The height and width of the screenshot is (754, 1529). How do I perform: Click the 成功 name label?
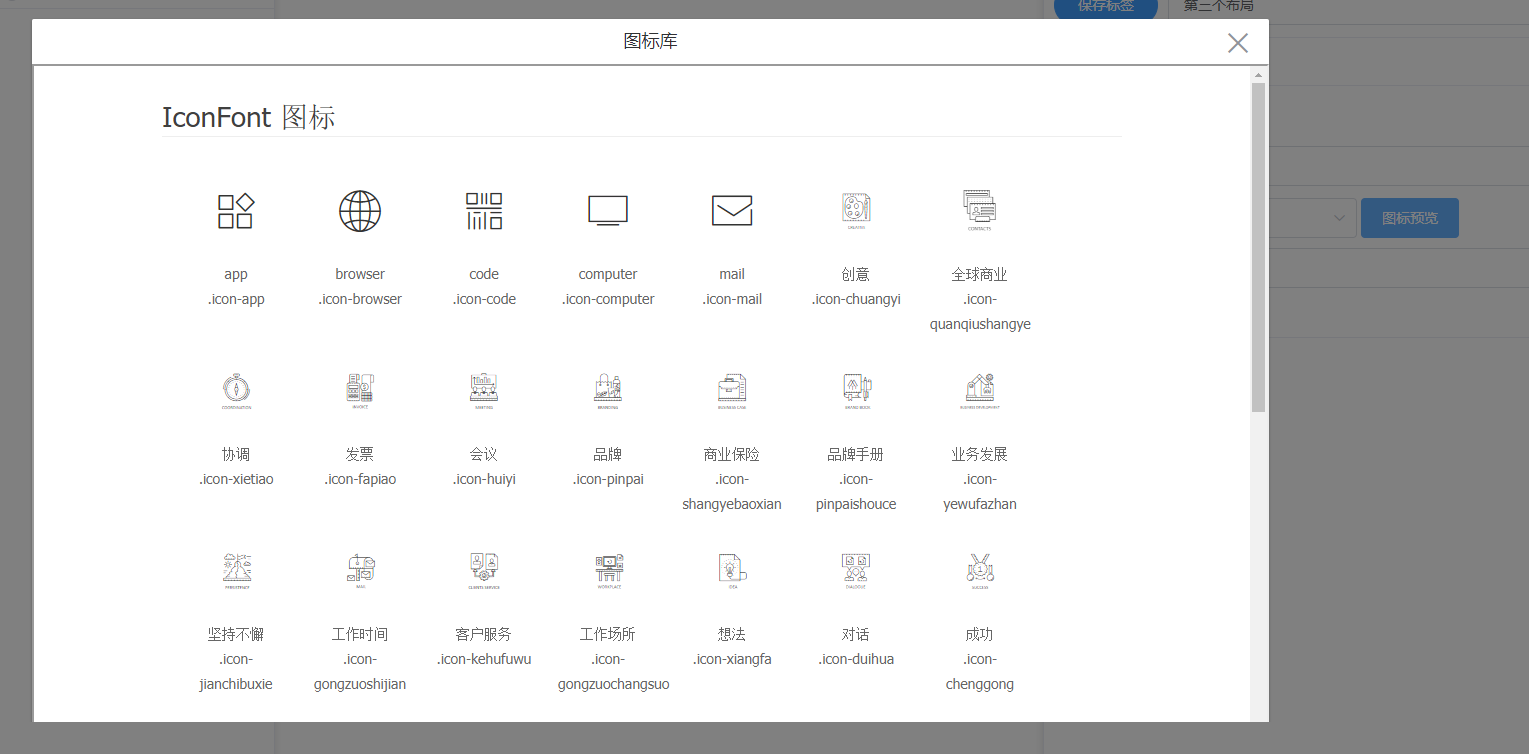[980, 634]
